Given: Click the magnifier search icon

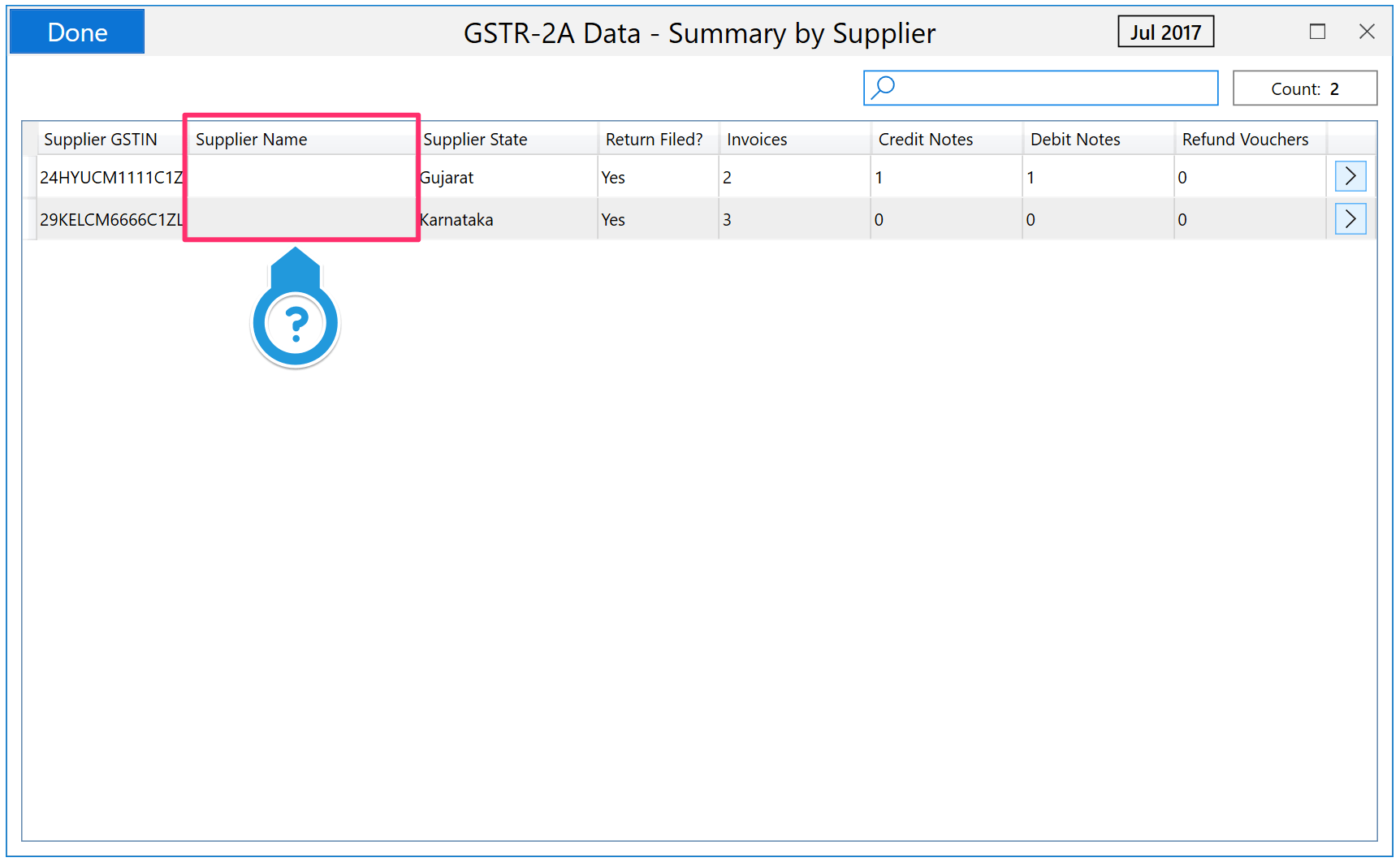Looking at the screenshot, I should pyautogui.click(x=883, y=88).
